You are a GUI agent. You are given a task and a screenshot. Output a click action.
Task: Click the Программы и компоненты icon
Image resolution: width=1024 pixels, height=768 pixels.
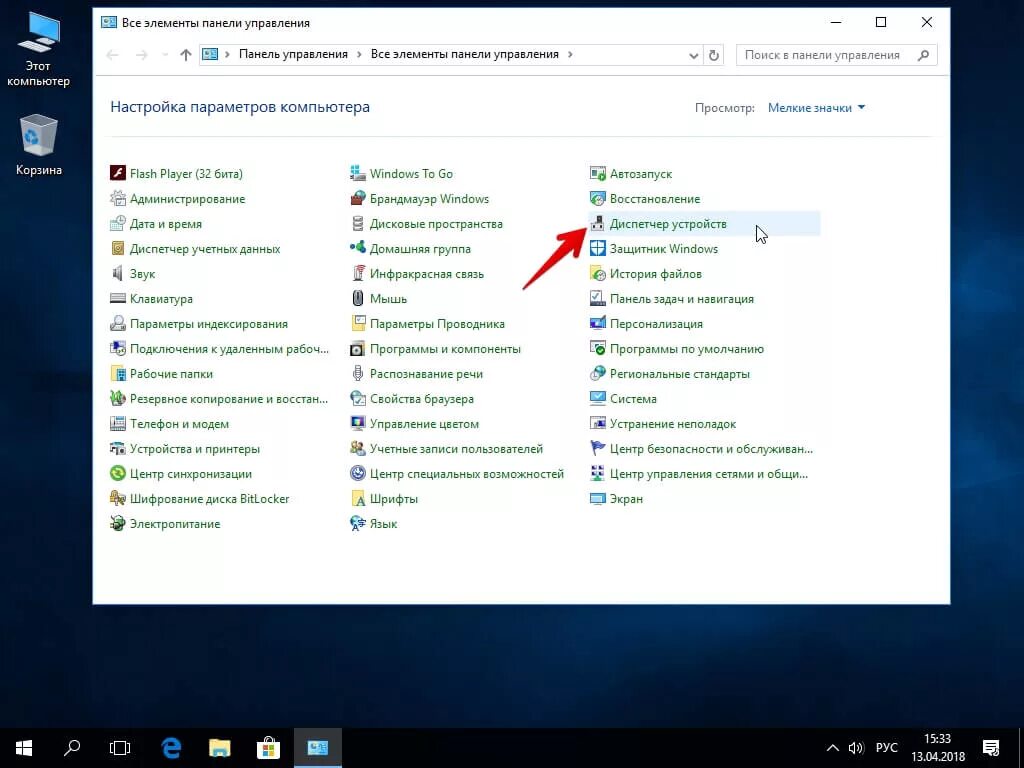pyautogui.click(x=358, y=349)
